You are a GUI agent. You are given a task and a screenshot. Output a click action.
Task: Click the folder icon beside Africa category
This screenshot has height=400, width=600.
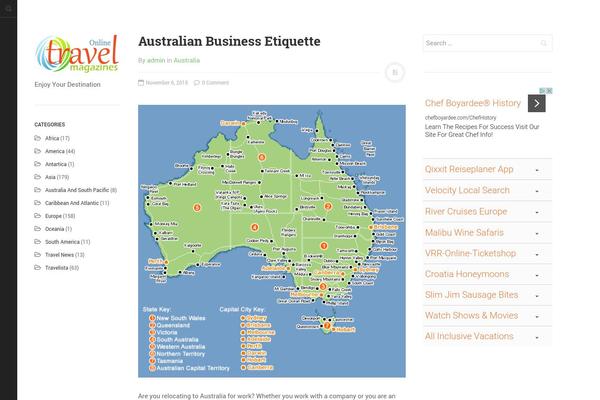click(x=38, y=138)
